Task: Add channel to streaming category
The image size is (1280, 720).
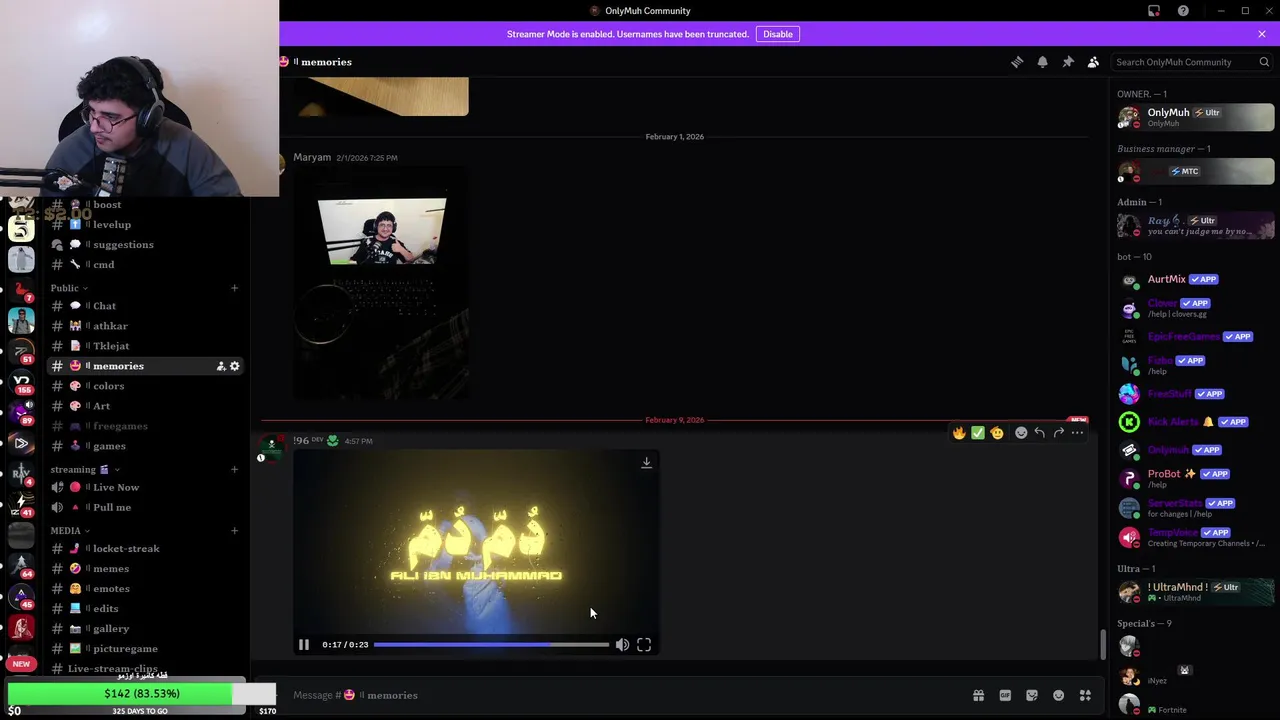Action: point(234,469)
